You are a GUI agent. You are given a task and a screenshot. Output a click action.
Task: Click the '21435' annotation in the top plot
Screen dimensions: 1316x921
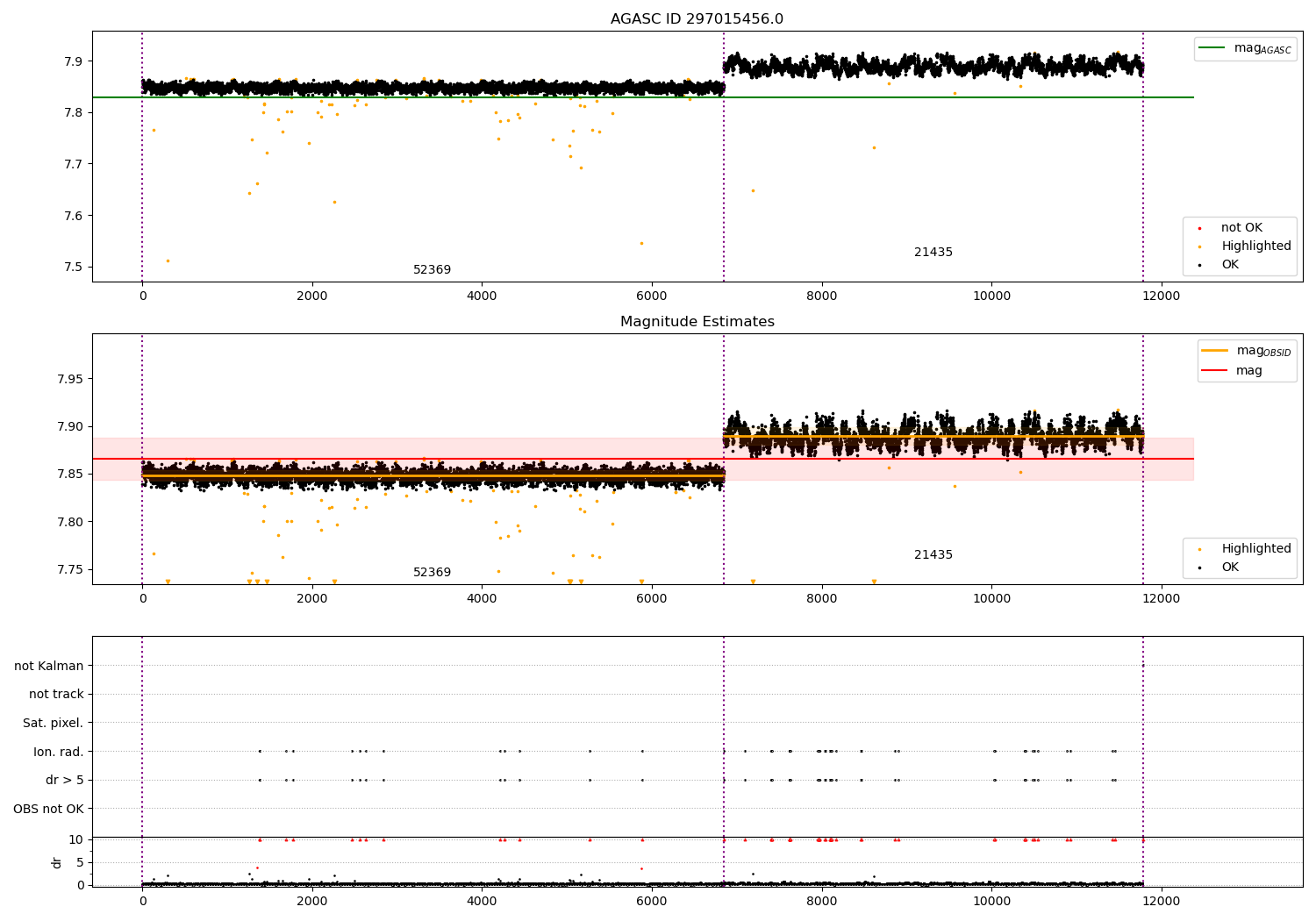click(x=933, y=253)
